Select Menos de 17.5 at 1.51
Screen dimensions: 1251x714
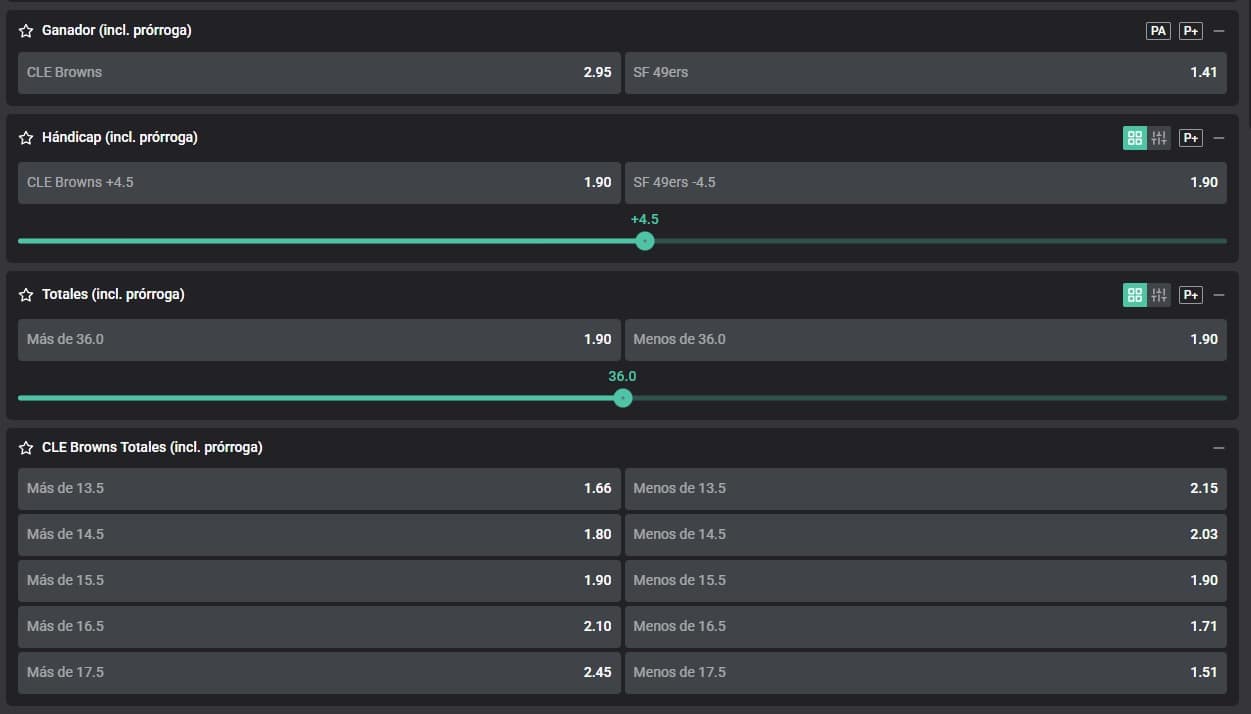tap(925, 673)
